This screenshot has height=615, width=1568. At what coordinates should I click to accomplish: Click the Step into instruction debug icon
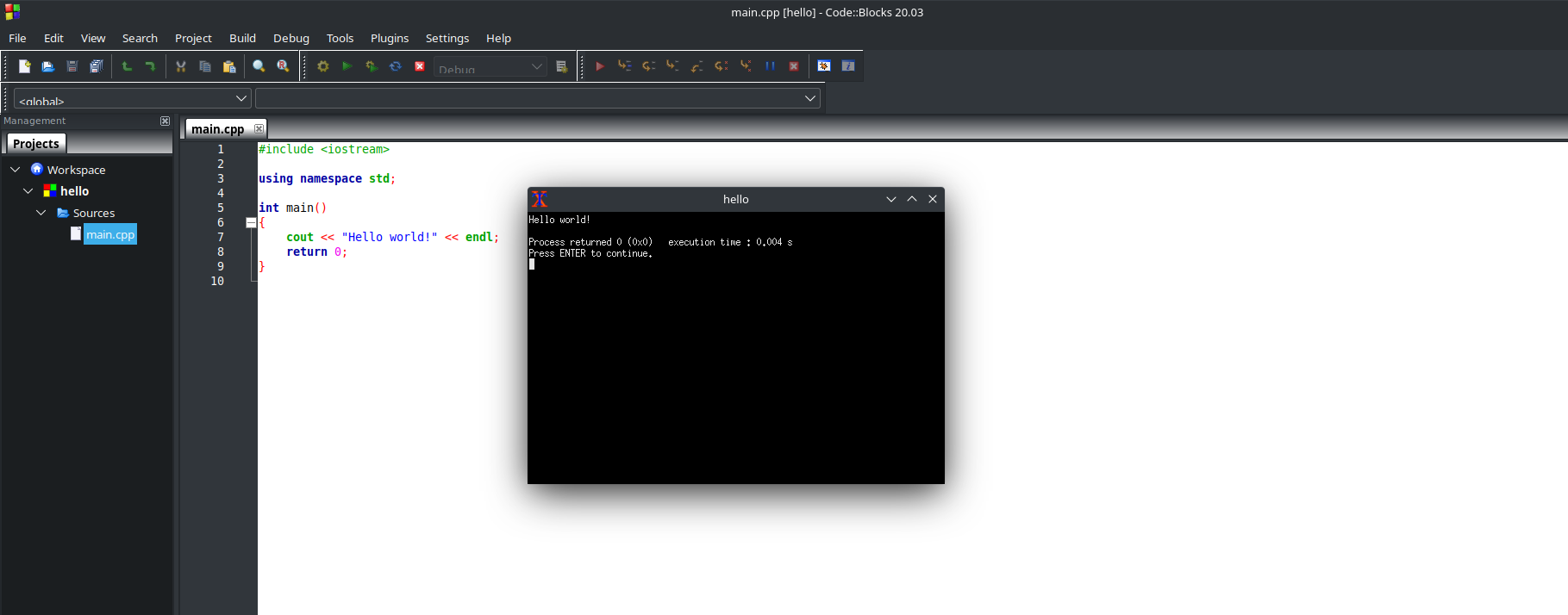[746, 66]
